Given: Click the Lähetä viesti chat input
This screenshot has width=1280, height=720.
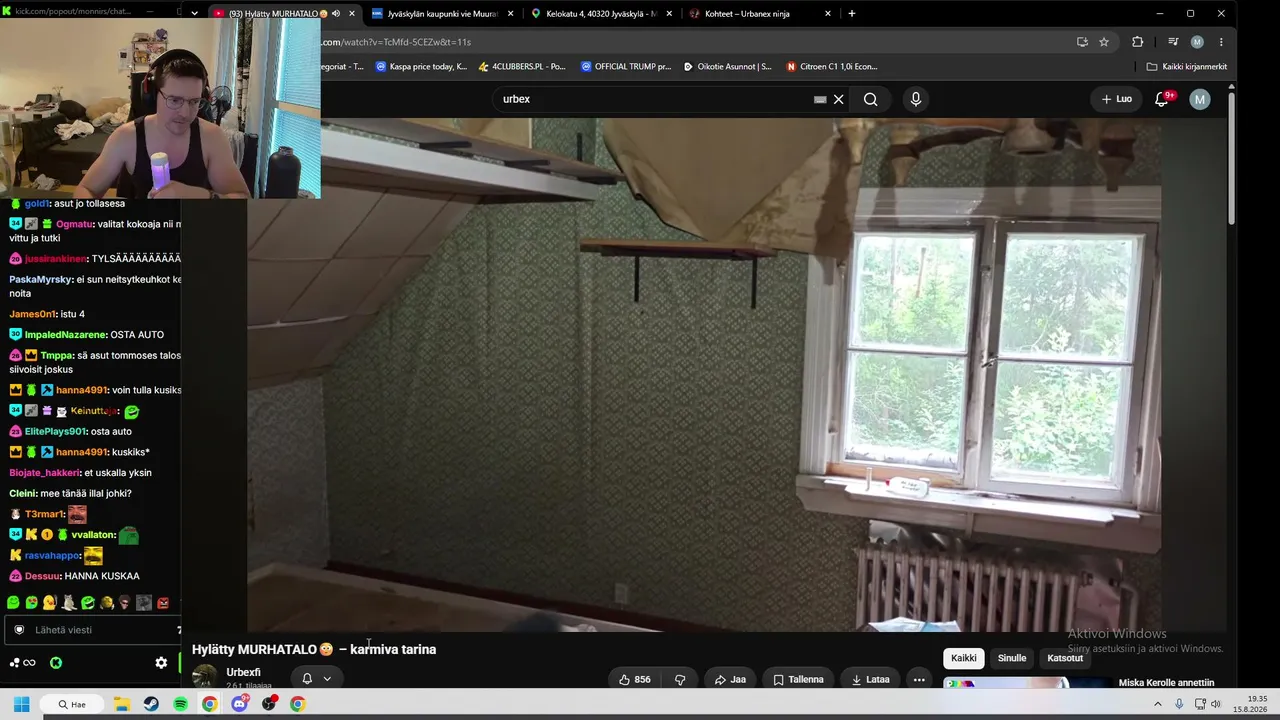Looking at the screenshot, I should pyautogui.click(x=95, y=630).
